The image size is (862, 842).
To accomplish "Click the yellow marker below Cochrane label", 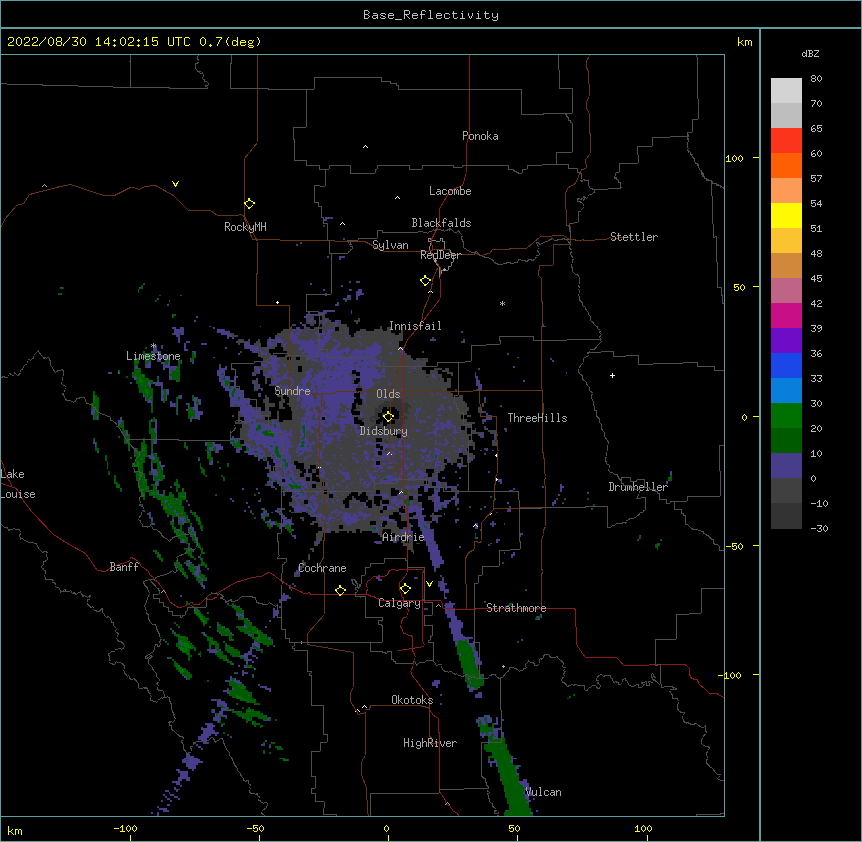I will 340,590.
